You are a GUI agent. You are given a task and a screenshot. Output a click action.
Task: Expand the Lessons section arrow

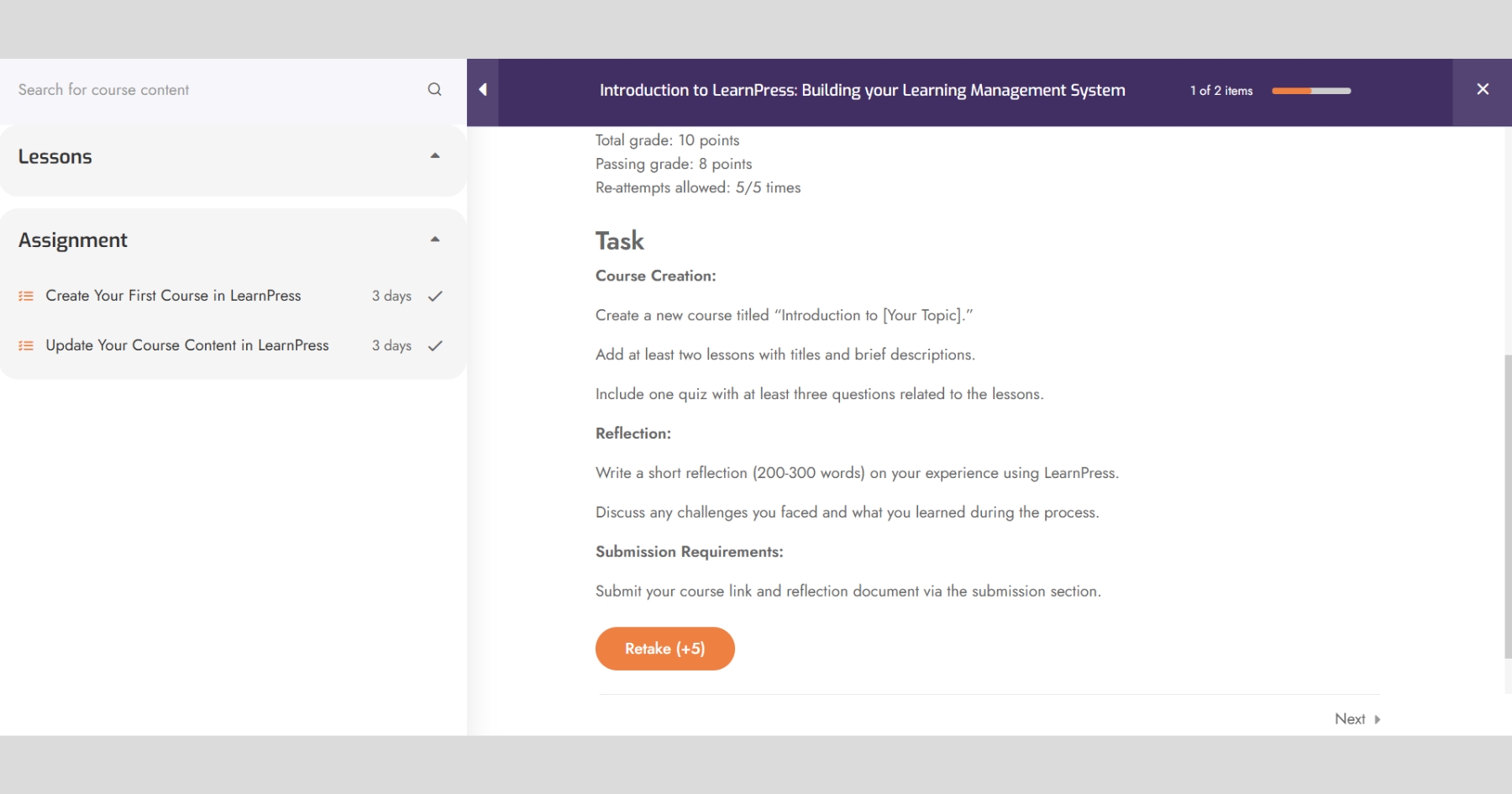click(x=435, y=155)
